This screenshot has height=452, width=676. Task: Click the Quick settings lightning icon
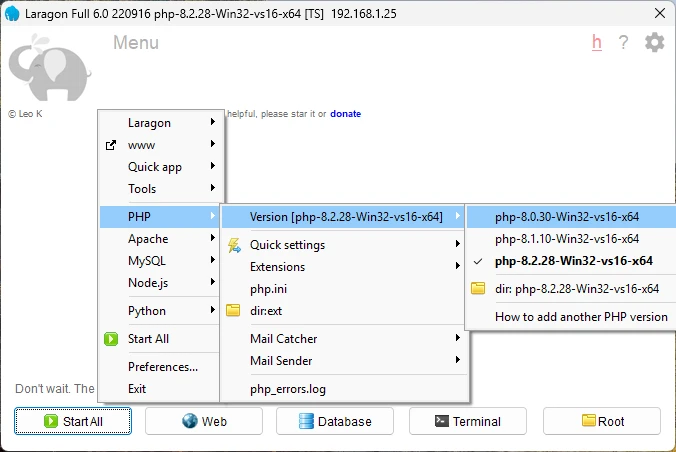point(234,245)
